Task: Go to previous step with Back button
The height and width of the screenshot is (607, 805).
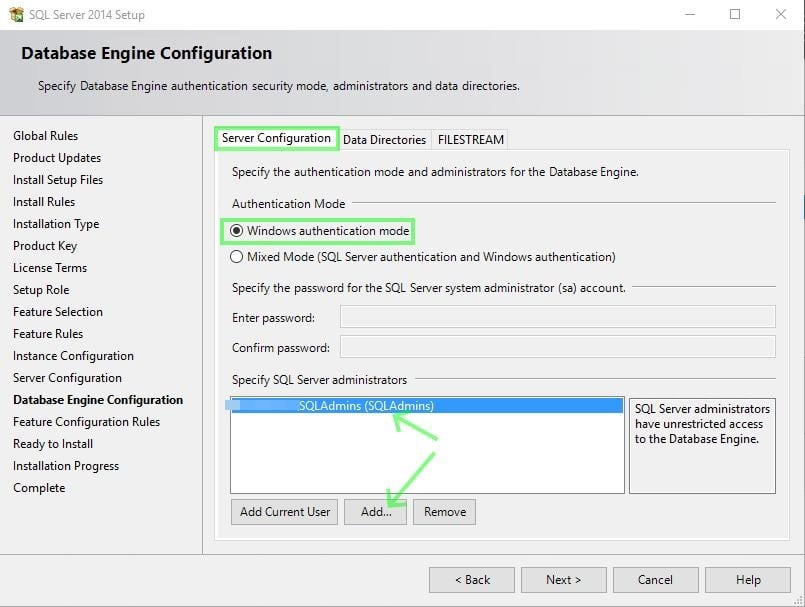Action: pyautogui.click(x=472, y=580)
